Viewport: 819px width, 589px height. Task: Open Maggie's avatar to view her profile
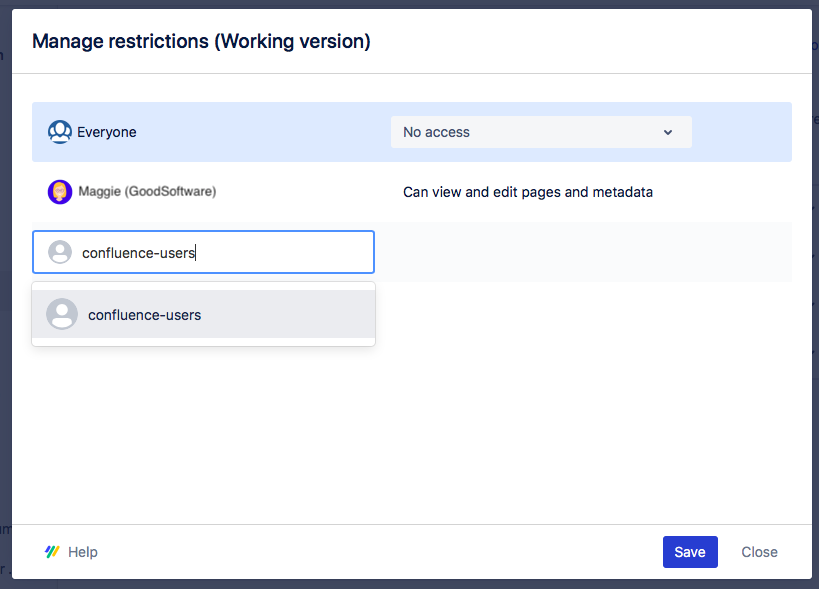(59, 191)
